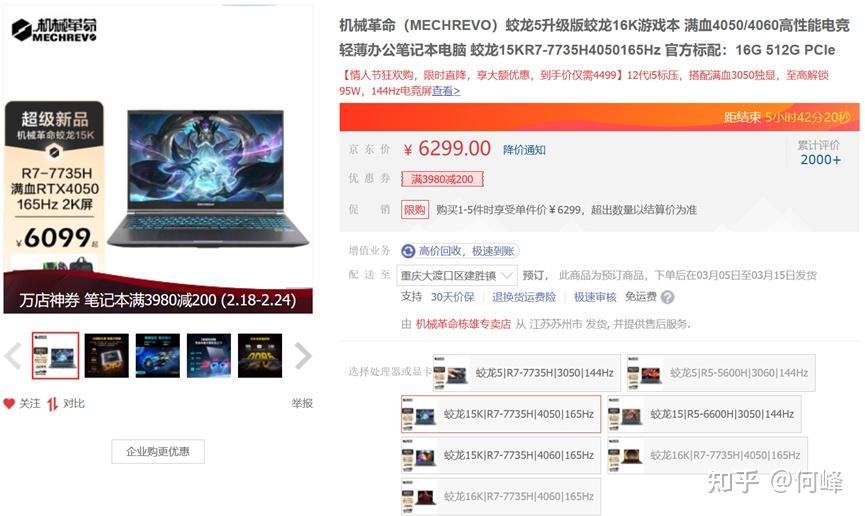Click the free shipping question mark icon
The width and height of the screenshot is (865, 516).
[667, 297]
